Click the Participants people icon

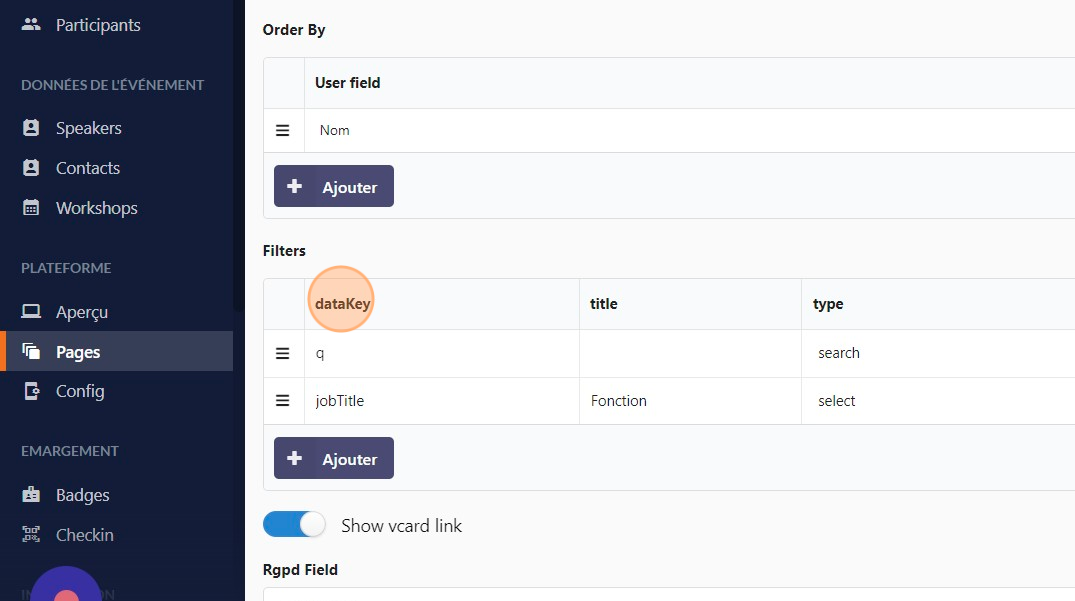[31, 25]
